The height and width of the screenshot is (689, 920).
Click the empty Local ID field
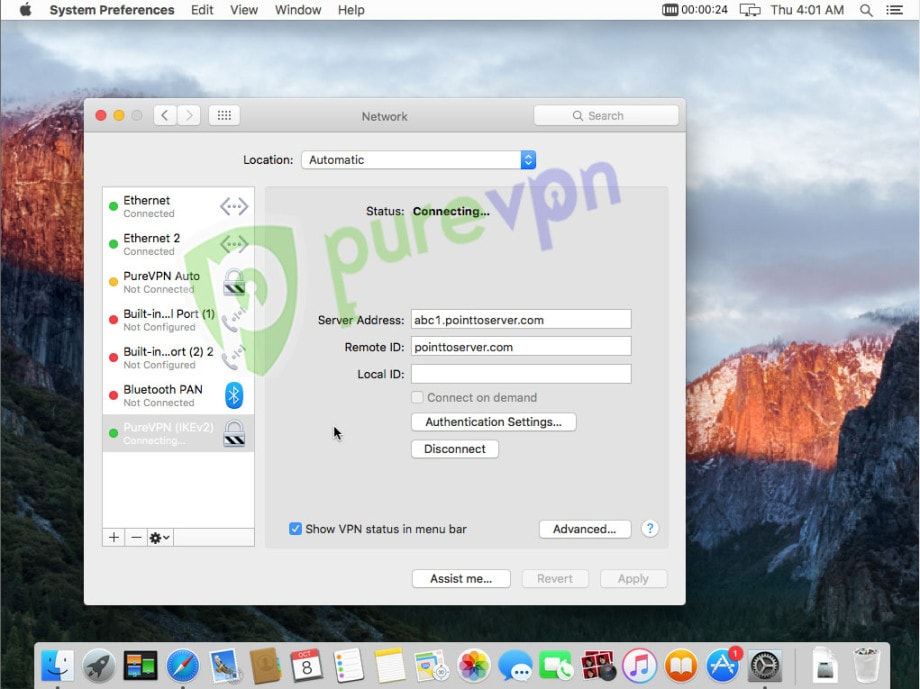[x=521, y=374]
